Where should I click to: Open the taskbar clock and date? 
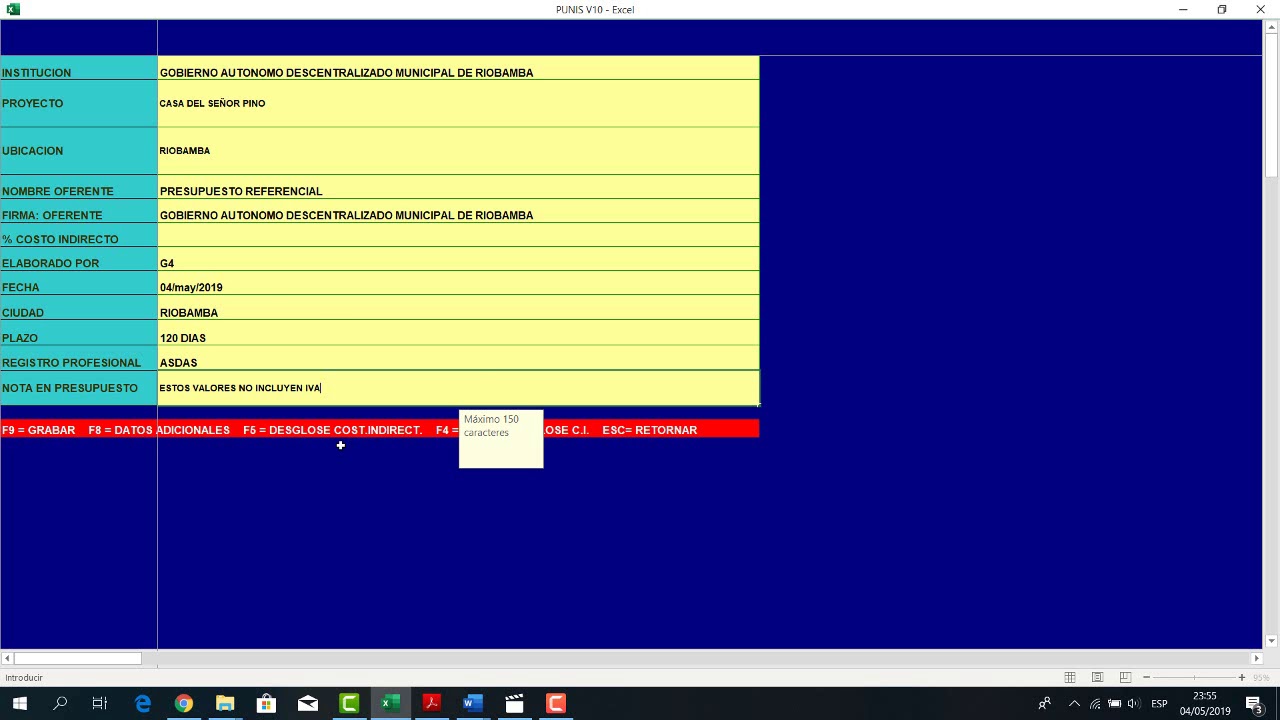click(1205, 703)
